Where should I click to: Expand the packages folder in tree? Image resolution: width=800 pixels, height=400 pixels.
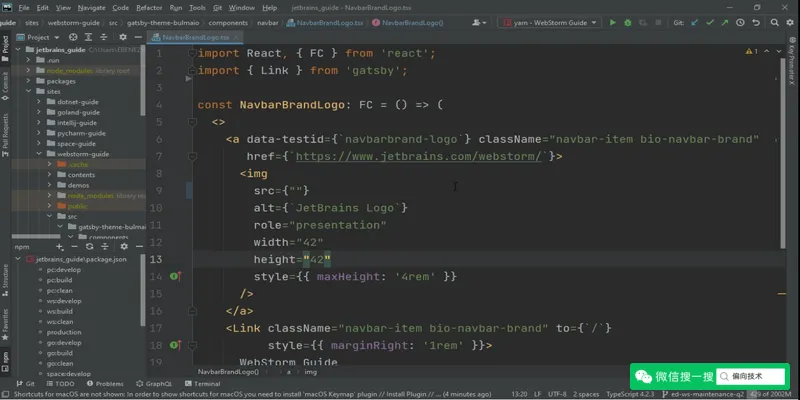tap(29, 81)
